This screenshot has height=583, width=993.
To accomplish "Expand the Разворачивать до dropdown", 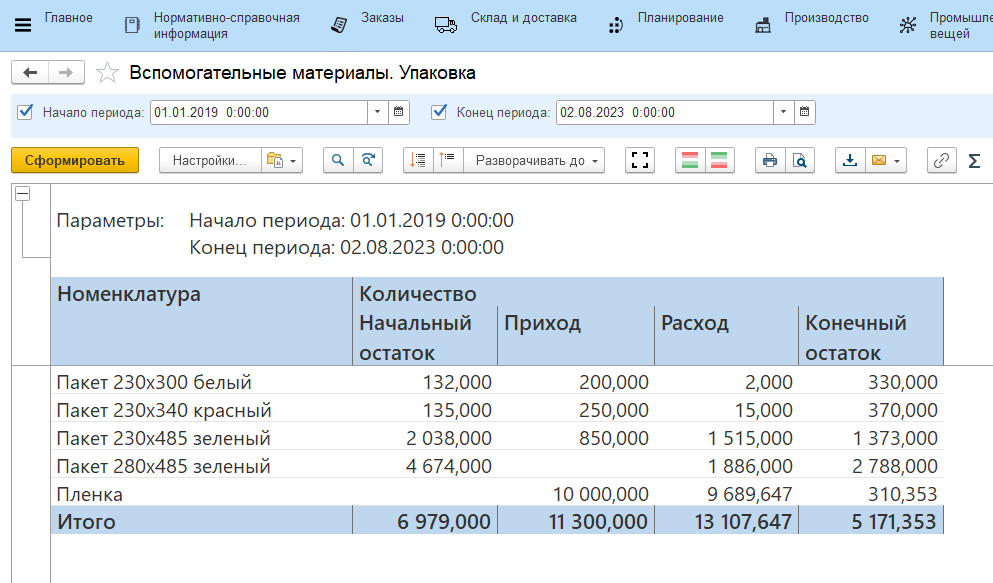I will (539, 160).
